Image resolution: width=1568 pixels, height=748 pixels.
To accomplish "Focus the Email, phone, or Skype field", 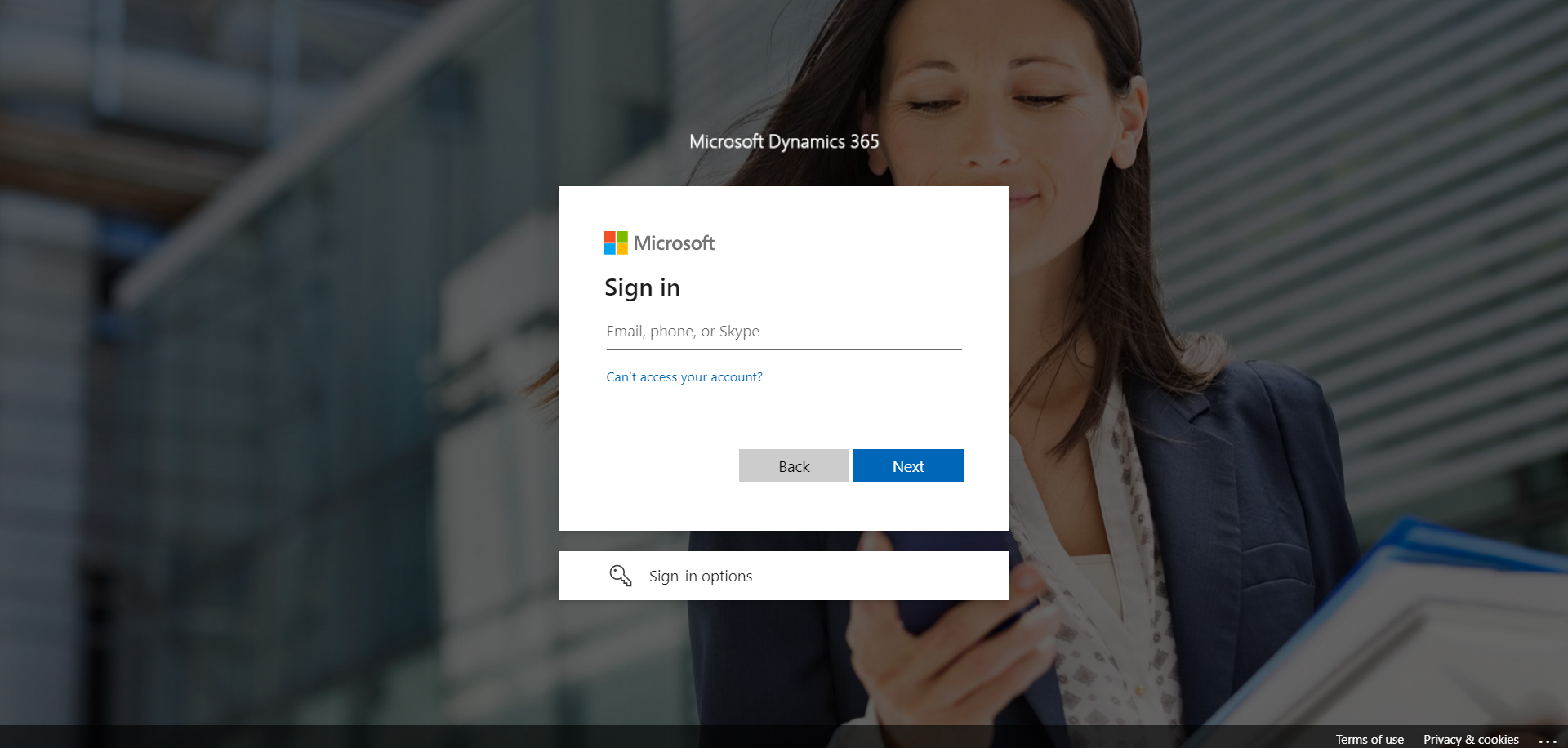I will click(x=784, y=332).
